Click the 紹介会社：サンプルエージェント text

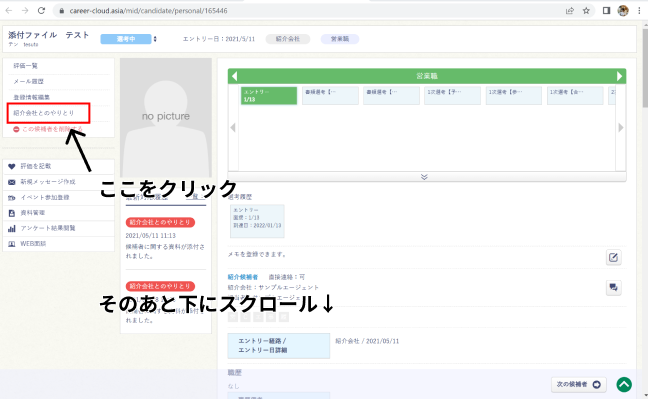click(273, 287)
